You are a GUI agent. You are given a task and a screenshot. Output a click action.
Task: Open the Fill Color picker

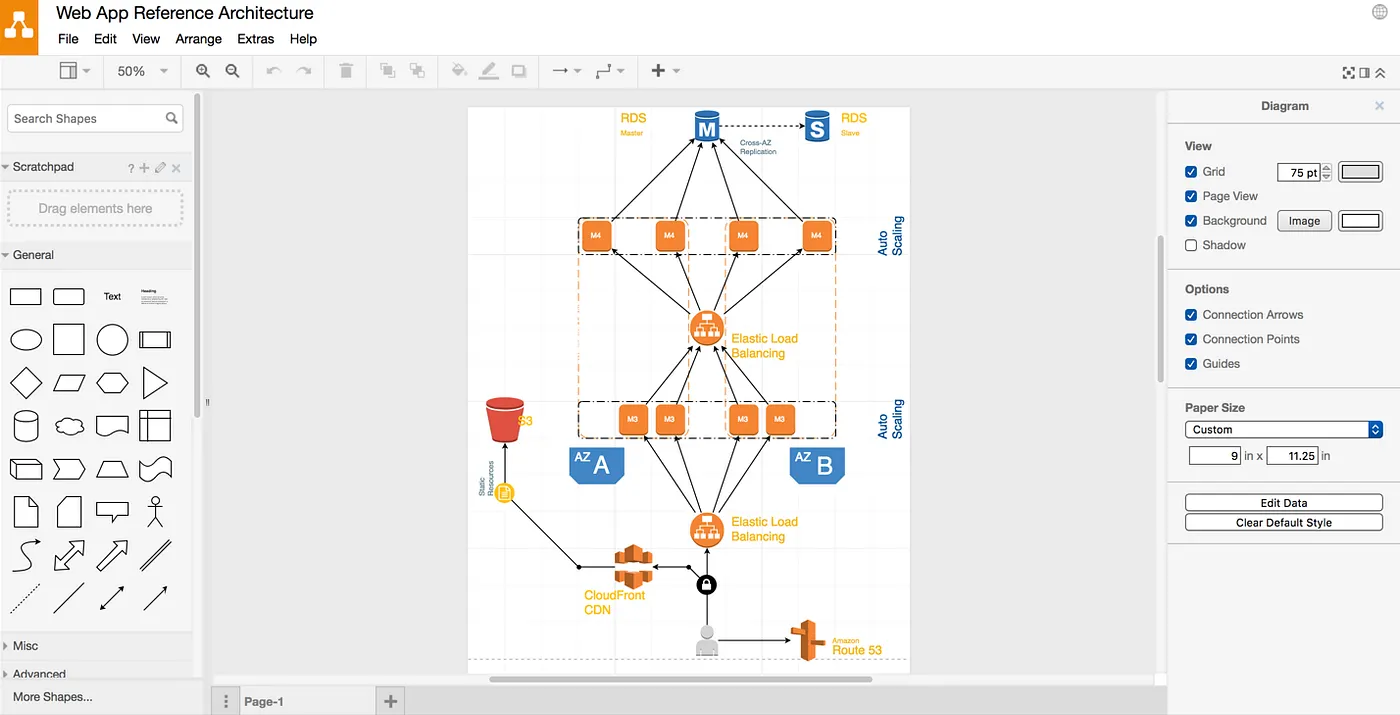pos(459,70)
